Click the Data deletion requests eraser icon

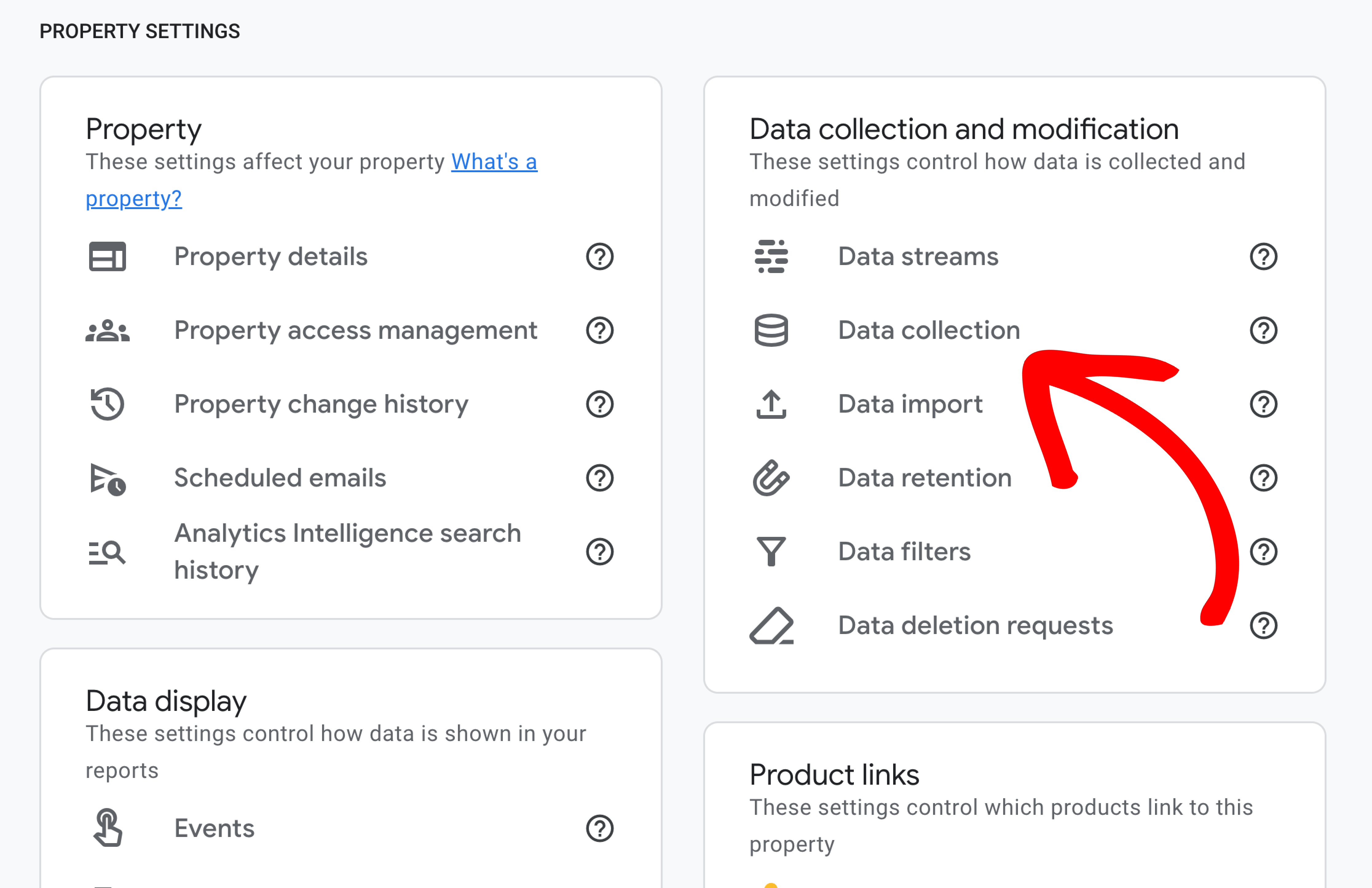(x=771, y=626)
